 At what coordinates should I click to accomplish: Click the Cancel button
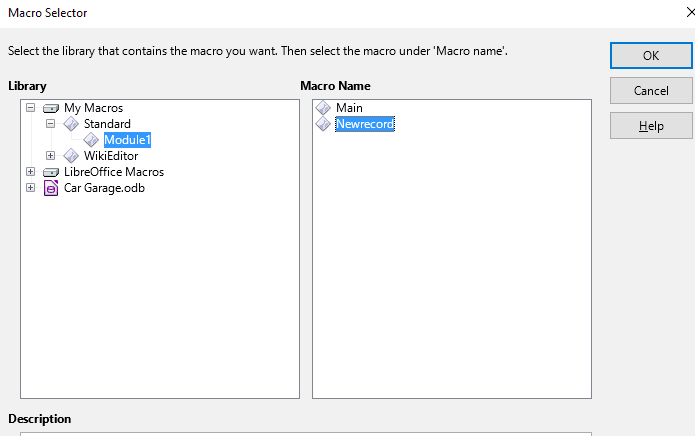point(651,91)
